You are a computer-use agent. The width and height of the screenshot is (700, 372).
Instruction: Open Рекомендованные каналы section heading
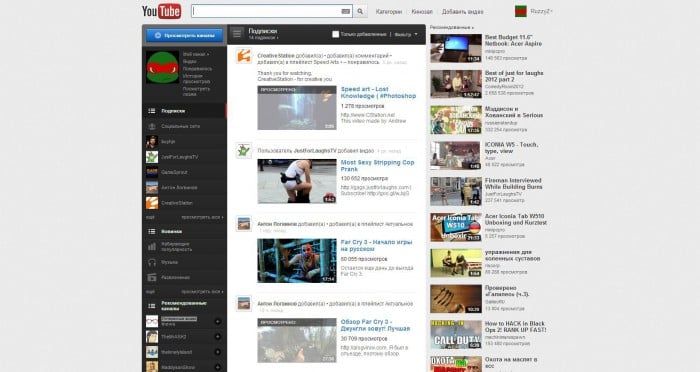coord(184,305)
